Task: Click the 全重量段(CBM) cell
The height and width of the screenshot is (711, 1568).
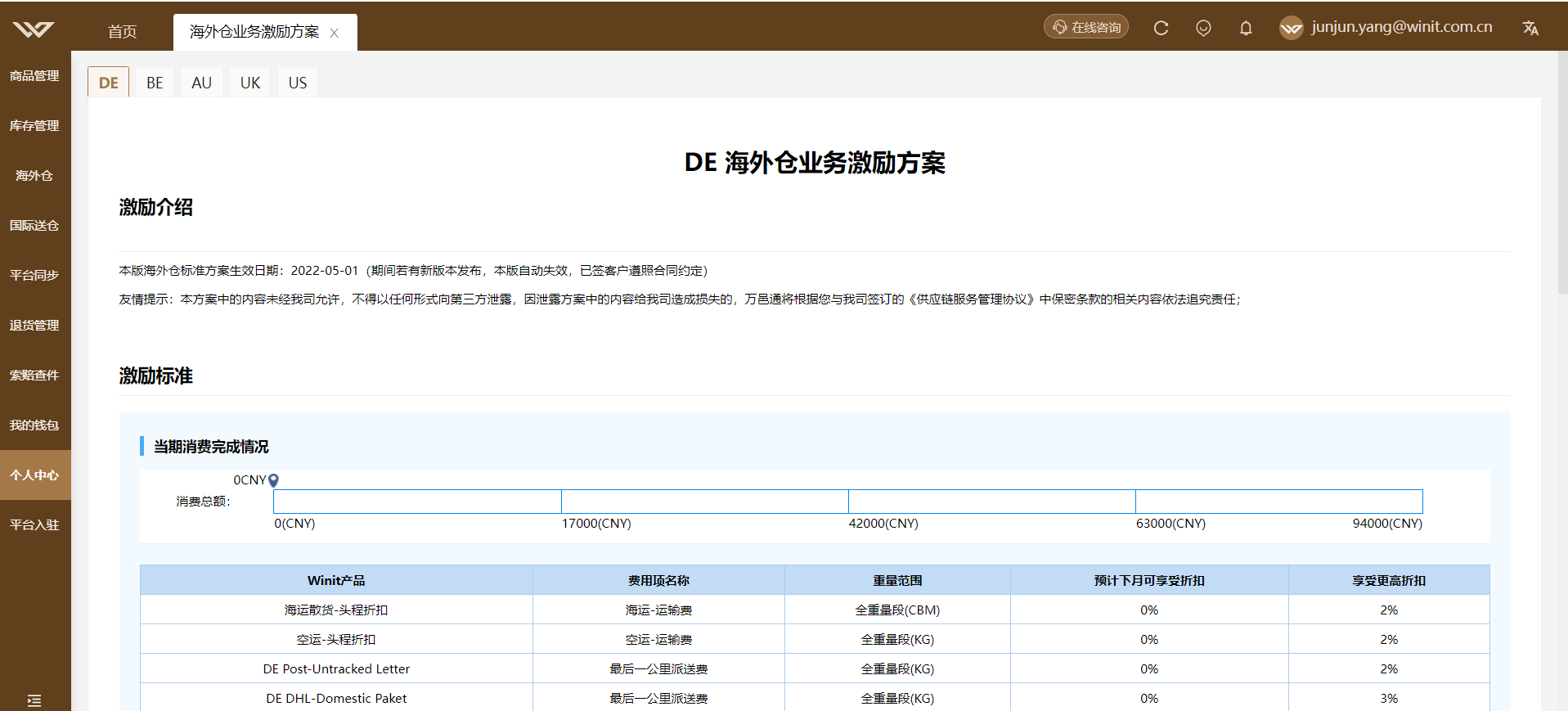Action: (897, 610)
